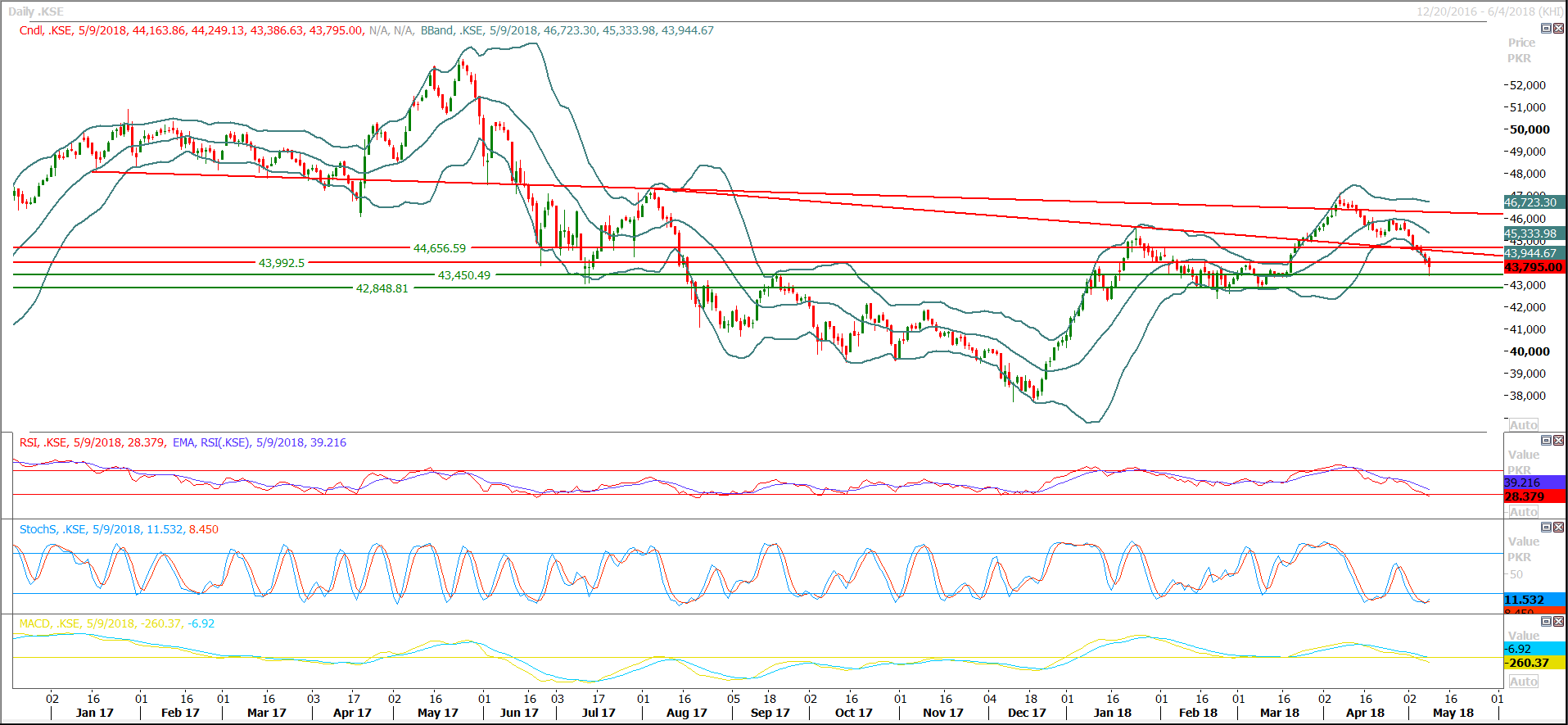Click the 46,723.30 upper band value tag

1534,202
